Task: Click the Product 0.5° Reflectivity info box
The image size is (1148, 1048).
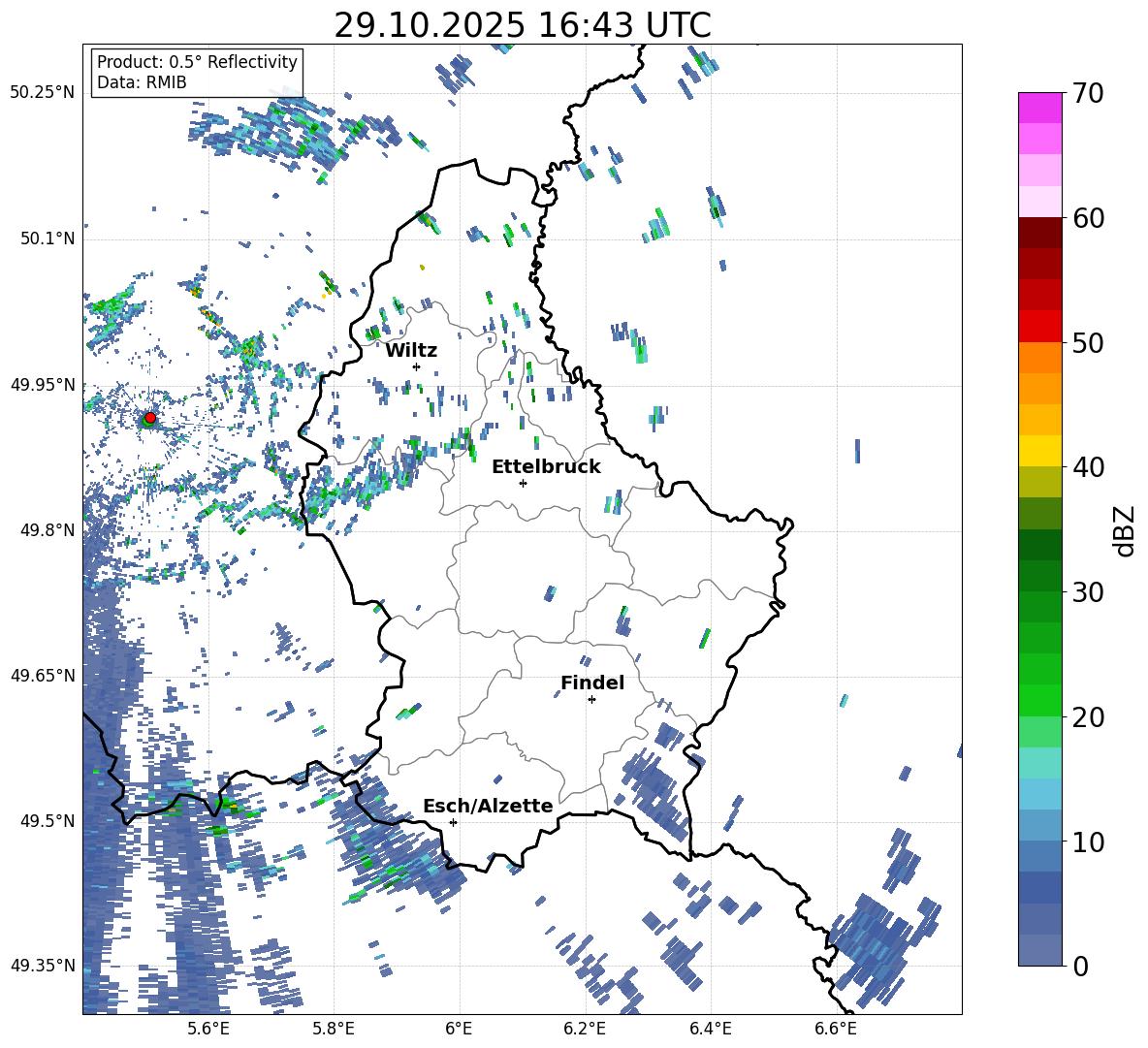Action: click(197, 73)
